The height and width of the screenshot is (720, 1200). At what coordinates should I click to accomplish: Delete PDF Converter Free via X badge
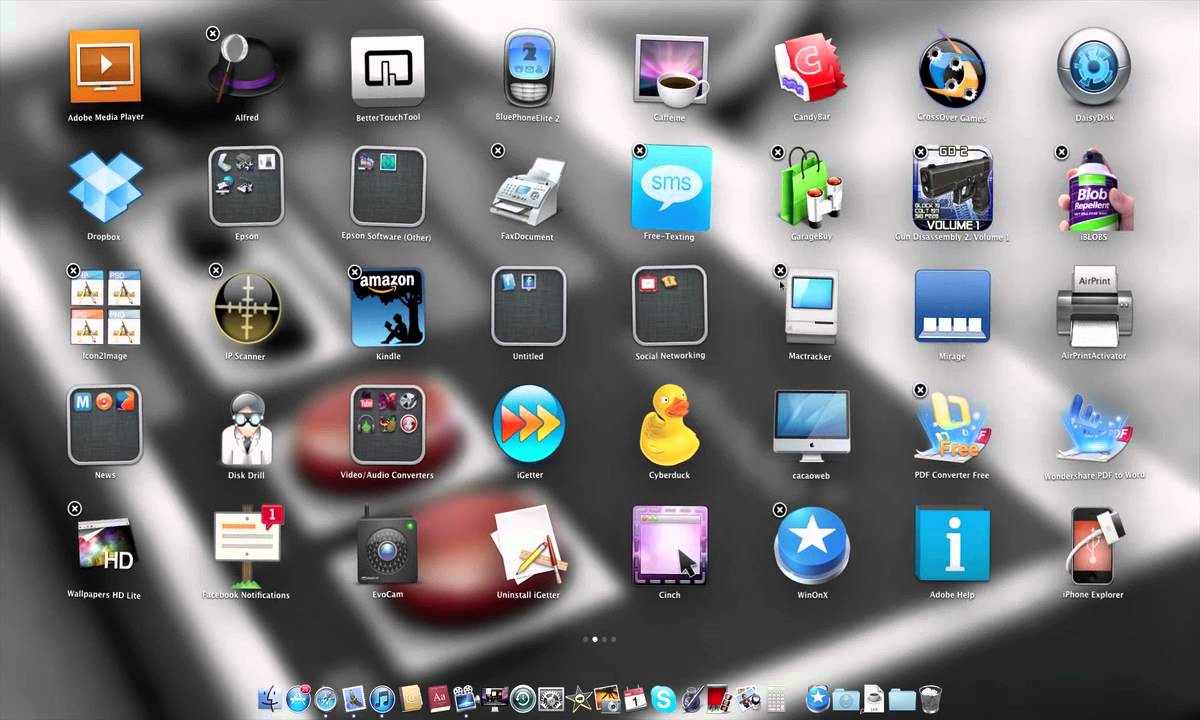tap(921, 391)
